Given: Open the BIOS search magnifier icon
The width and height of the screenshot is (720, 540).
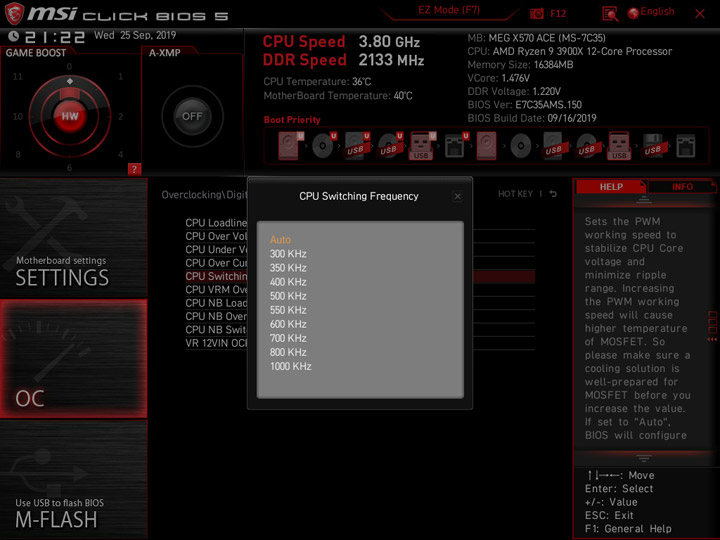Looking at the screenshot, I should [x=610, y=14].
